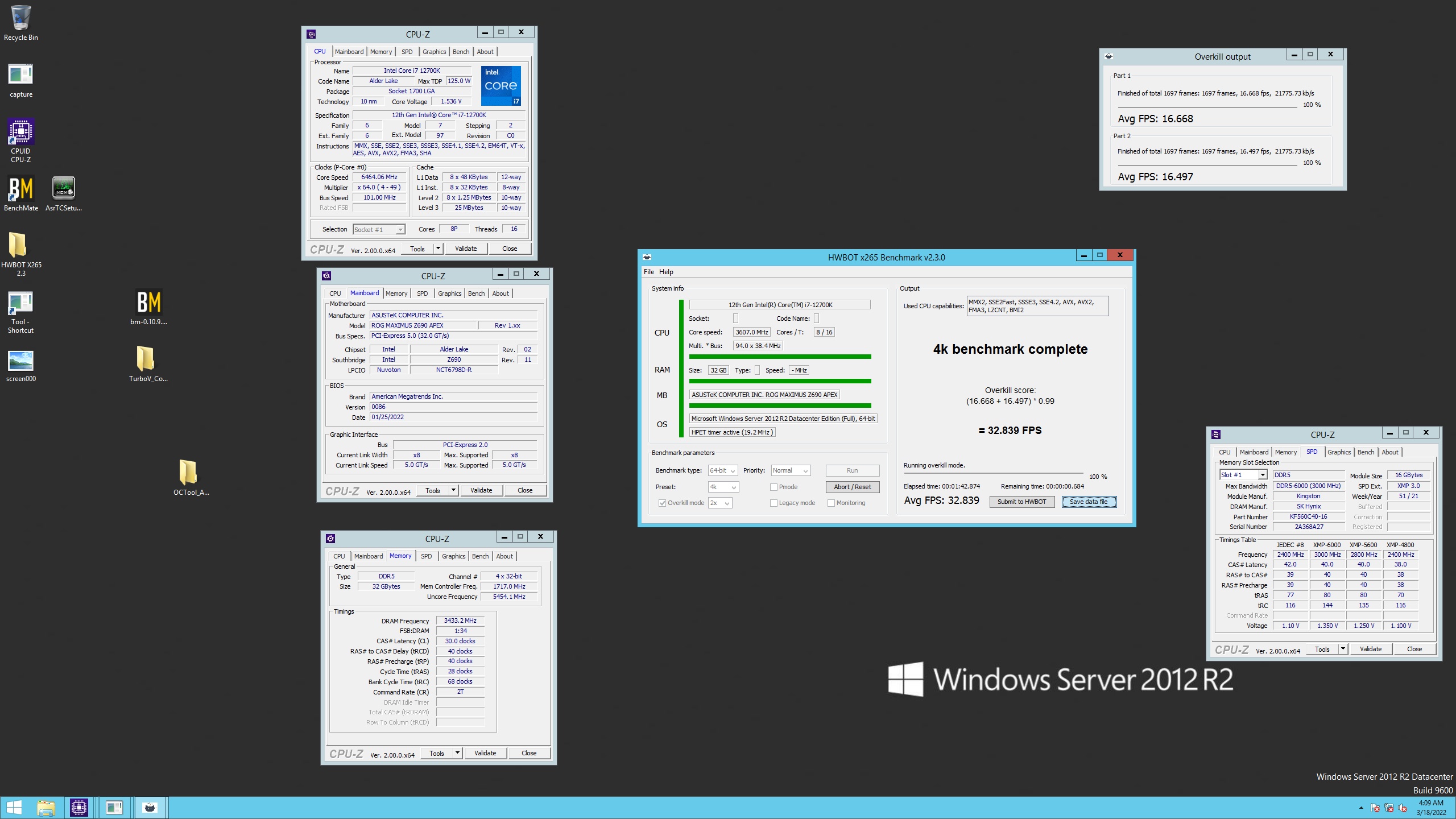This screenshot has width=1456, height=819.
Task: Open the screen000 image file
Action: 20,365
